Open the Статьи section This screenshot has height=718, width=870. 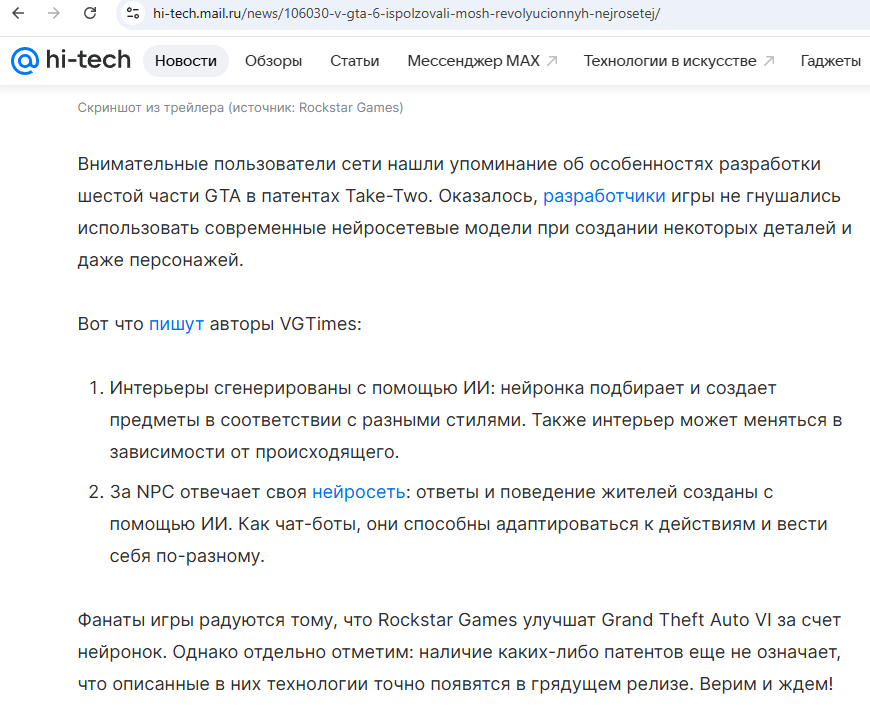[355, 60]
